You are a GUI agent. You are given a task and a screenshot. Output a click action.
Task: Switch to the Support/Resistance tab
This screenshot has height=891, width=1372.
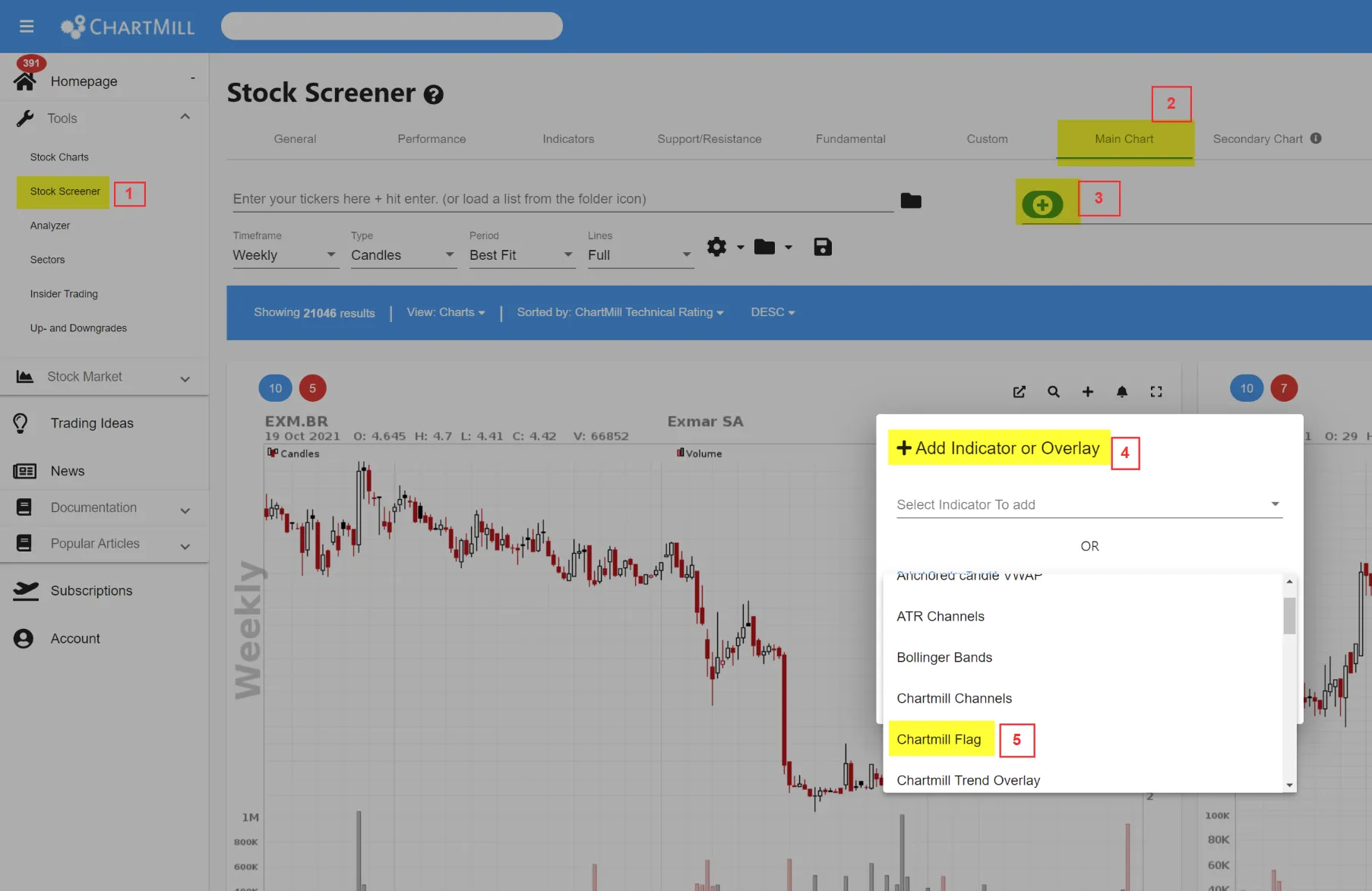[x=710, y=139]
